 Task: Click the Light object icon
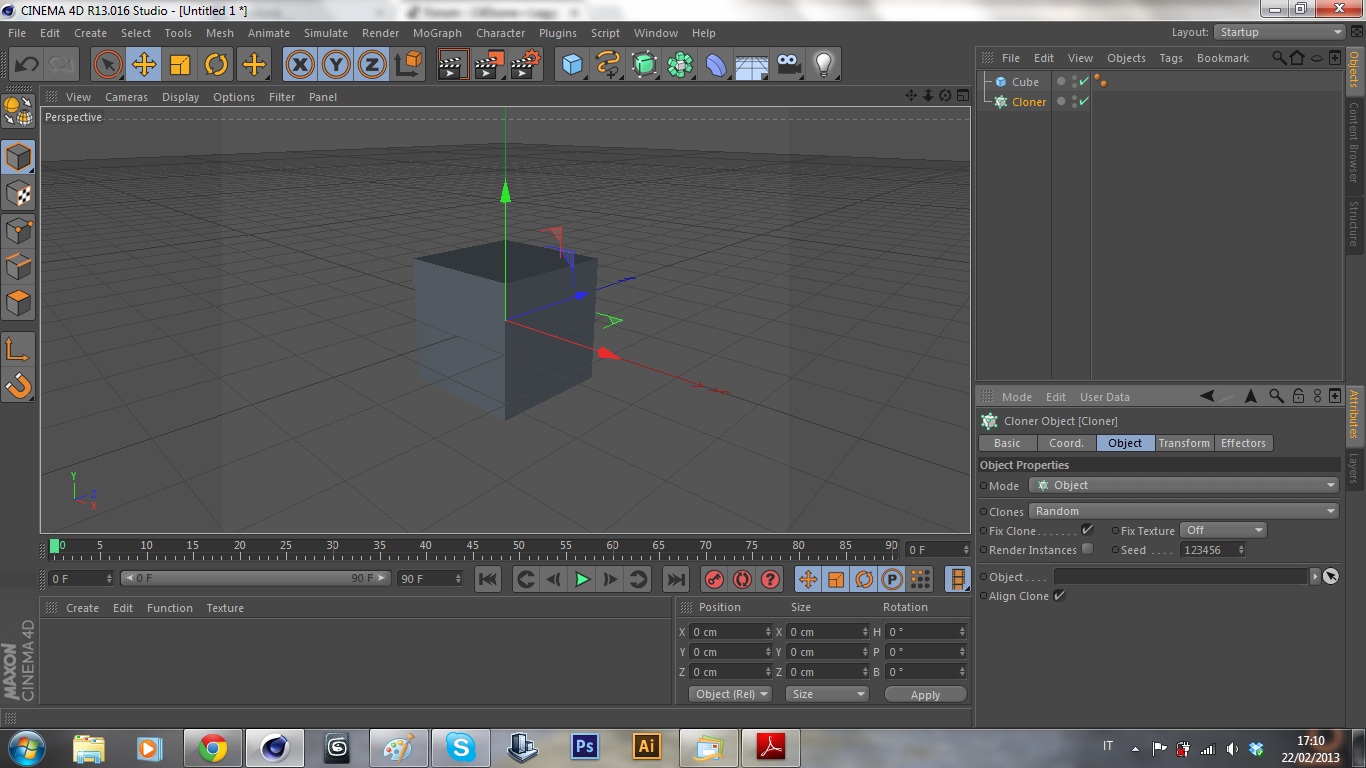823,65
